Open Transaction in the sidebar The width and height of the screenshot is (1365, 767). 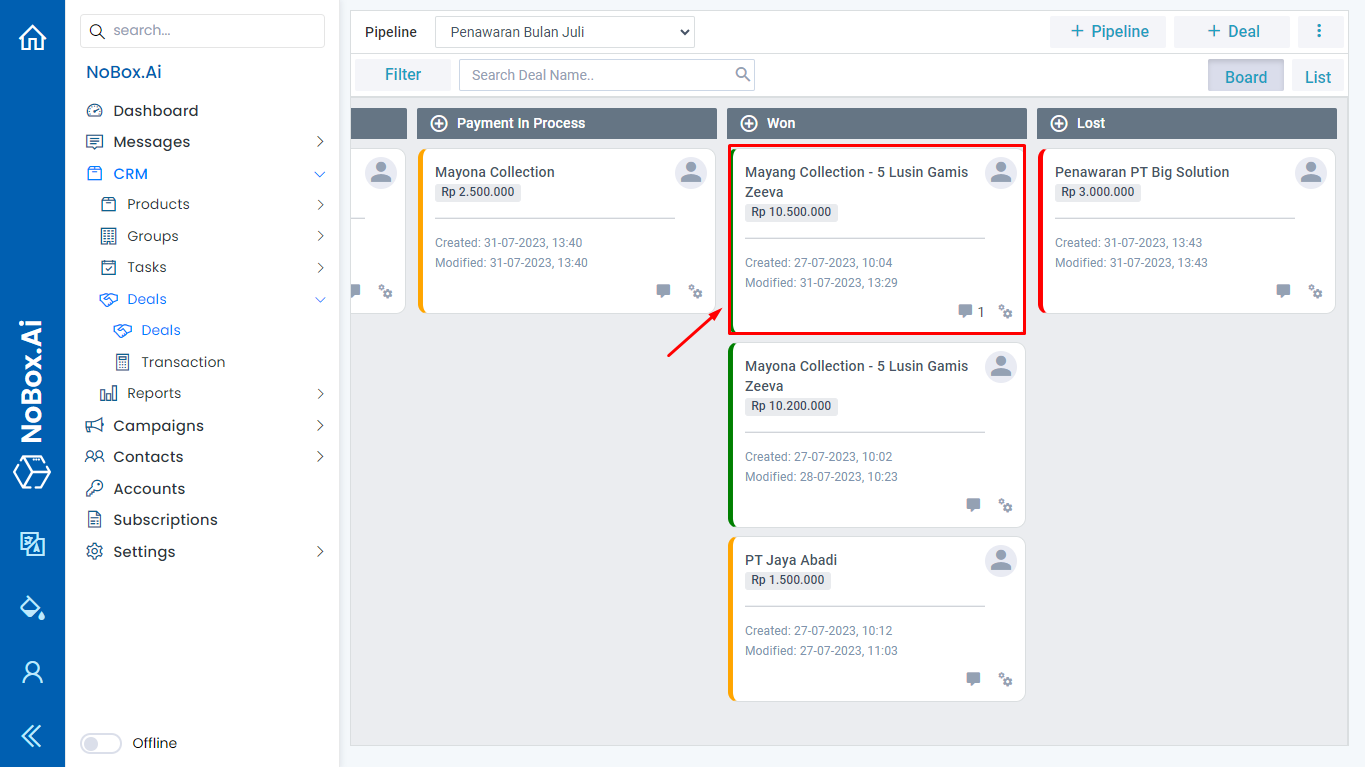(x=183, y=362)
